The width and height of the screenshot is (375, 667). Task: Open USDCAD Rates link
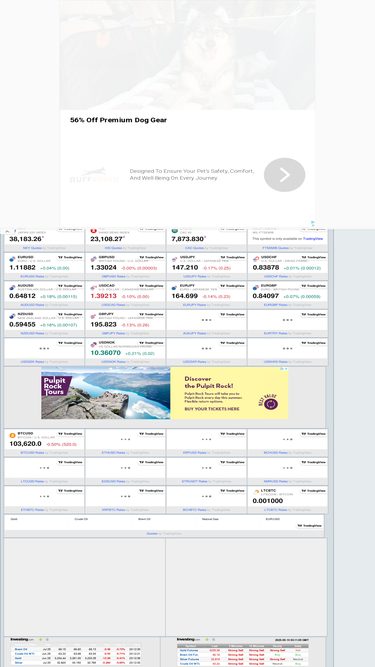[x=114, y=305]
